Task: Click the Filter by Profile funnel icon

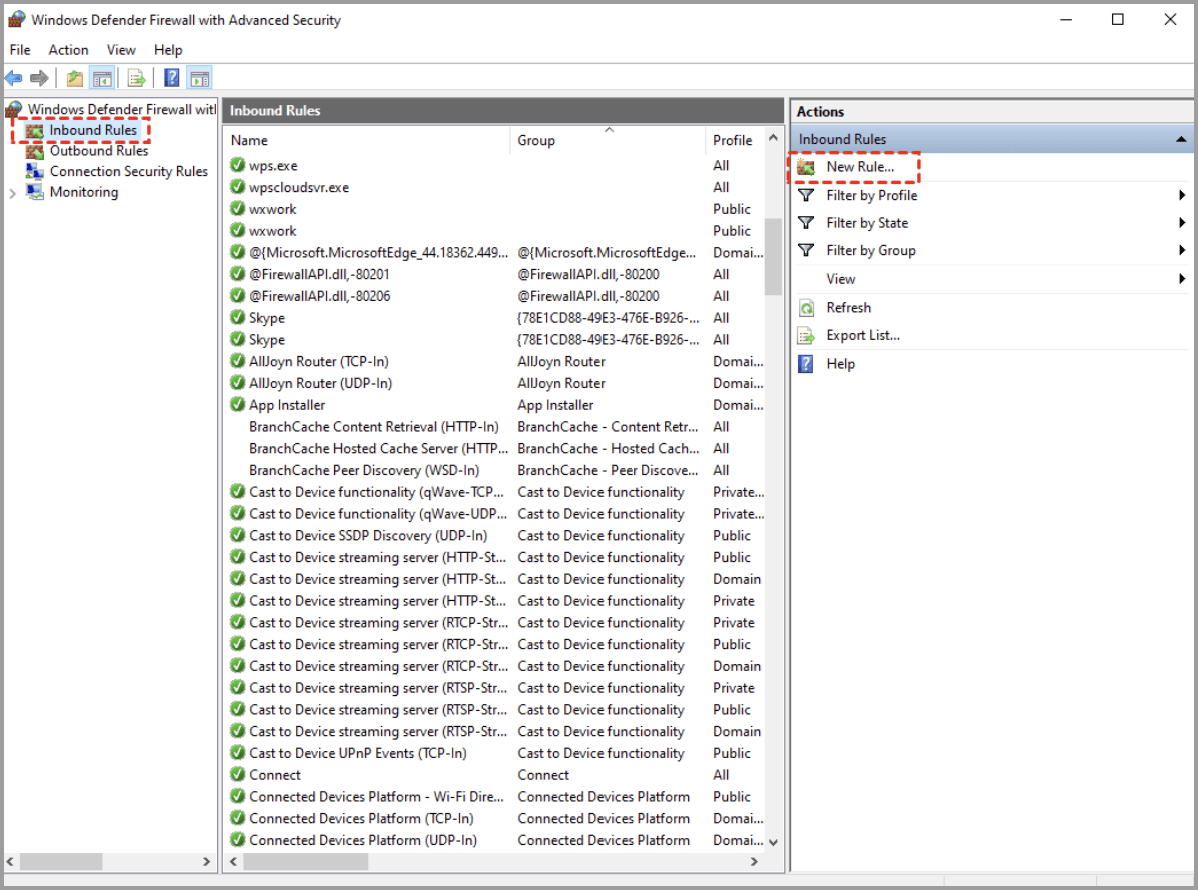Action: pos(806,196)
